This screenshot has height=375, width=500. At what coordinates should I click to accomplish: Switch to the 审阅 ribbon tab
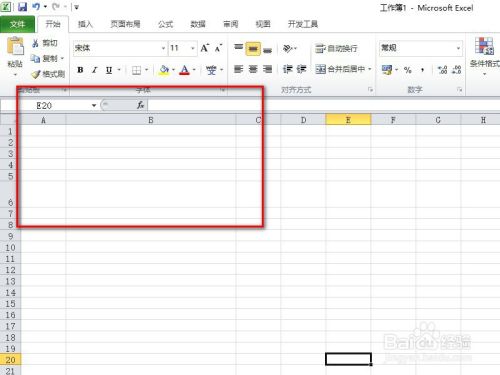[230, 24]
